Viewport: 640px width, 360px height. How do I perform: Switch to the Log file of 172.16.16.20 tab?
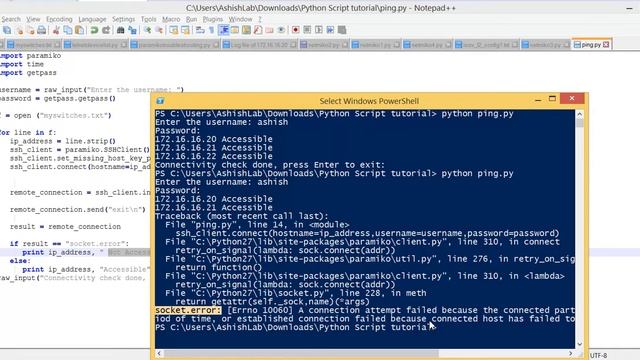260,45
